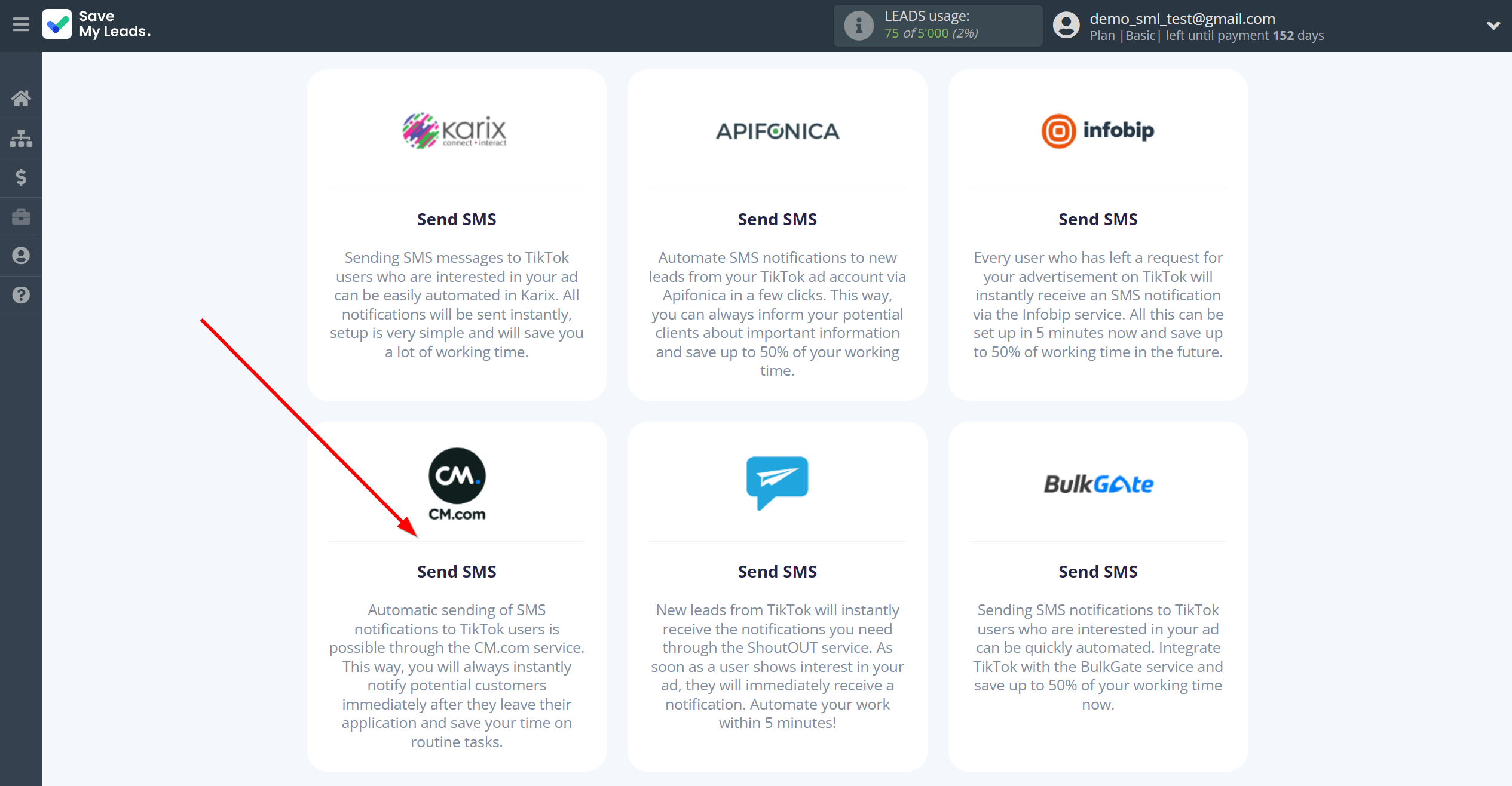Click the CM.com description text
The width and height of the screenshot is (1512, 786).
pos(457,676)
